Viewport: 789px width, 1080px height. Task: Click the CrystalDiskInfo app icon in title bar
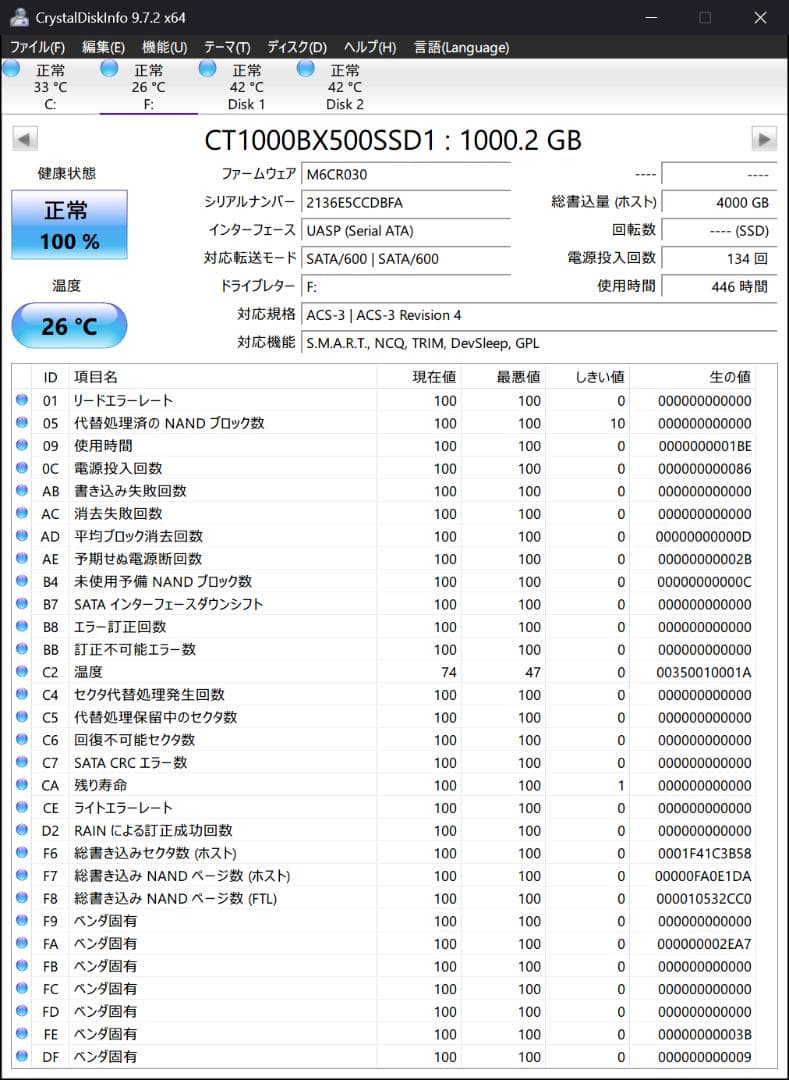[18, 17]
